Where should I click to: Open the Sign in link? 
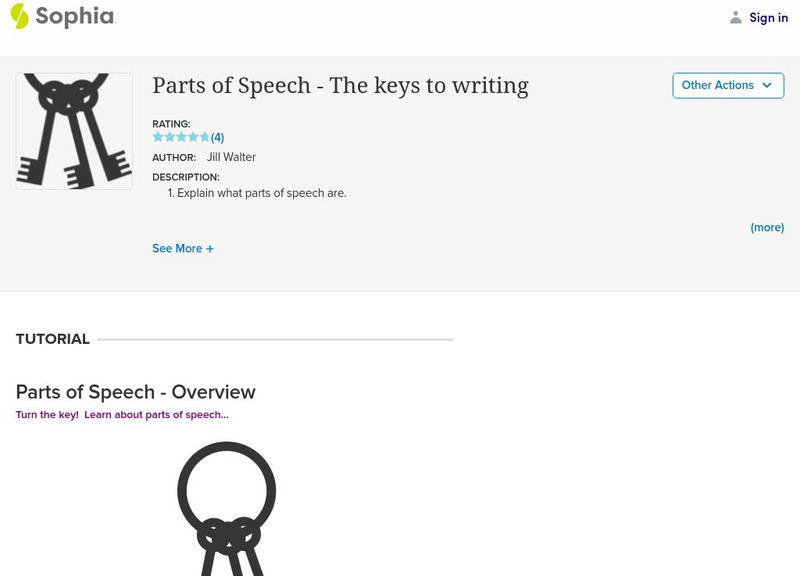pos(768,17)
